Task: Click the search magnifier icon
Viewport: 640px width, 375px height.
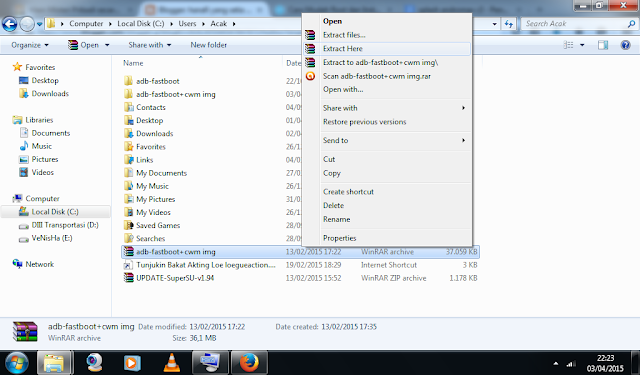Action: [x=631, y=24]
